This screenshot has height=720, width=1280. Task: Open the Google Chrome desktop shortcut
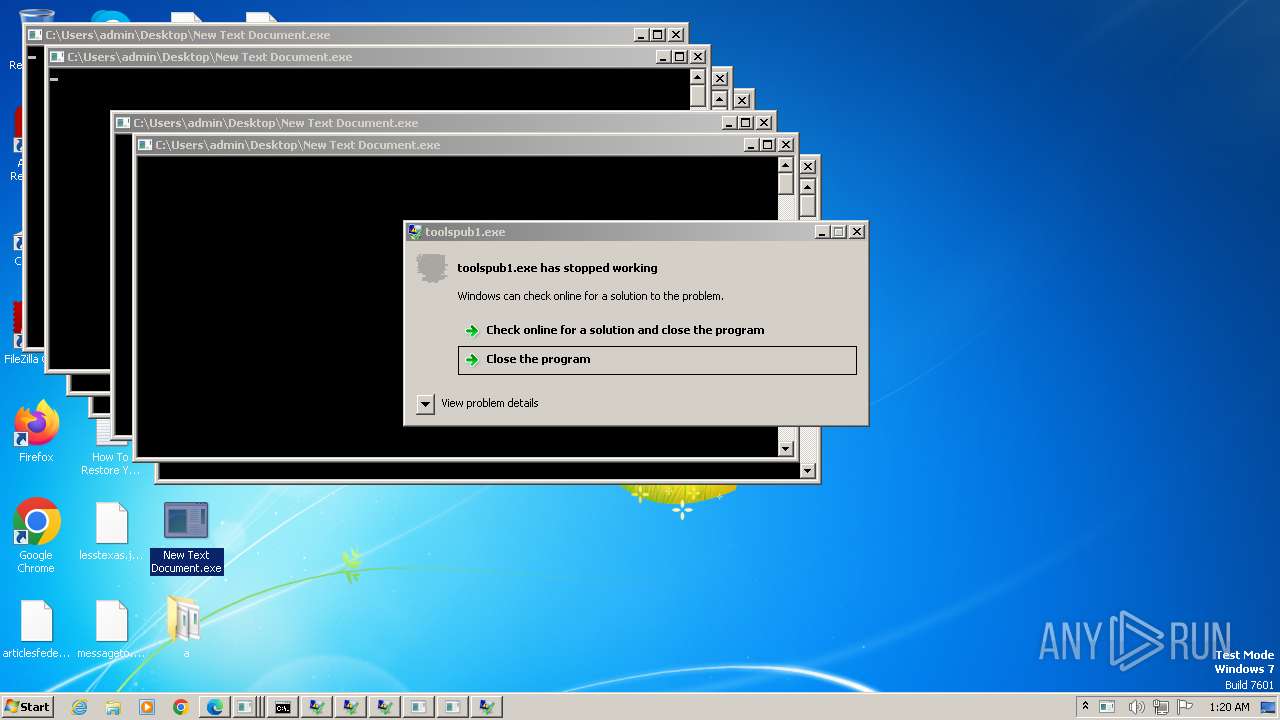click(36, 535)
